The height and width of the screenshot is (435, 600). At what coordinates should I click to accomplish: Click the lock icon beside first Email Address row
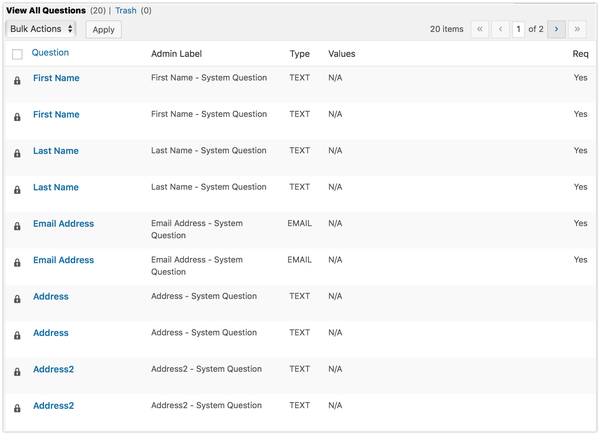[x=17, y=226]
